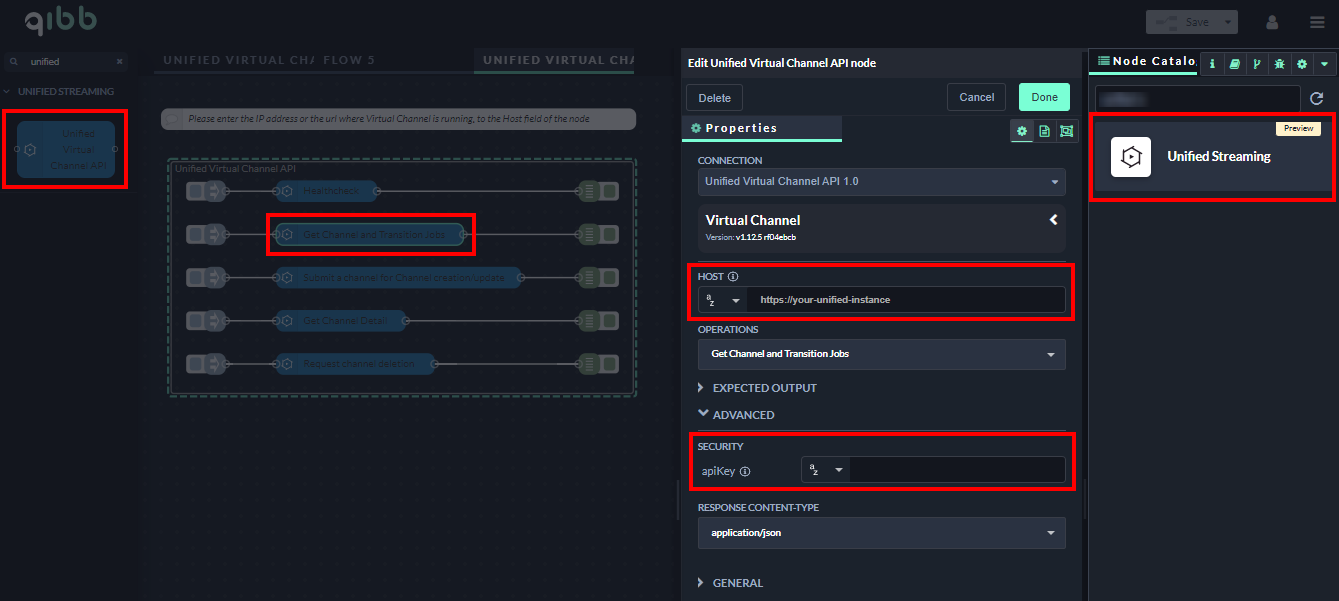Screen dimensions: 1339x601
Task: Refresh the Node Catalog list
Action: coord(1316,98)
